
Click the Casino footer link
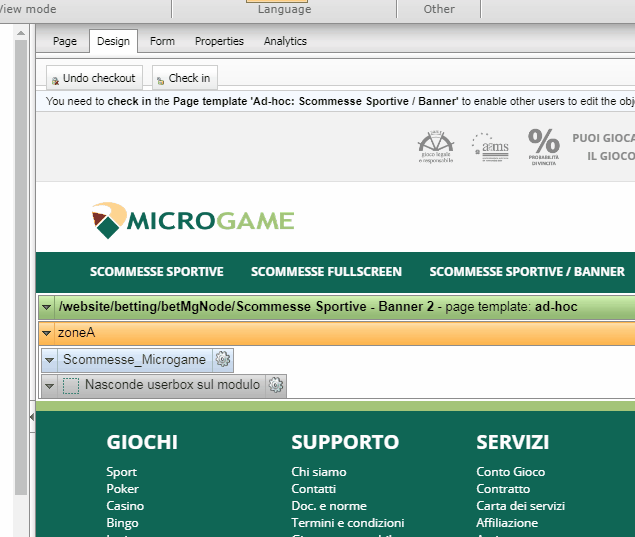(125, 506)
